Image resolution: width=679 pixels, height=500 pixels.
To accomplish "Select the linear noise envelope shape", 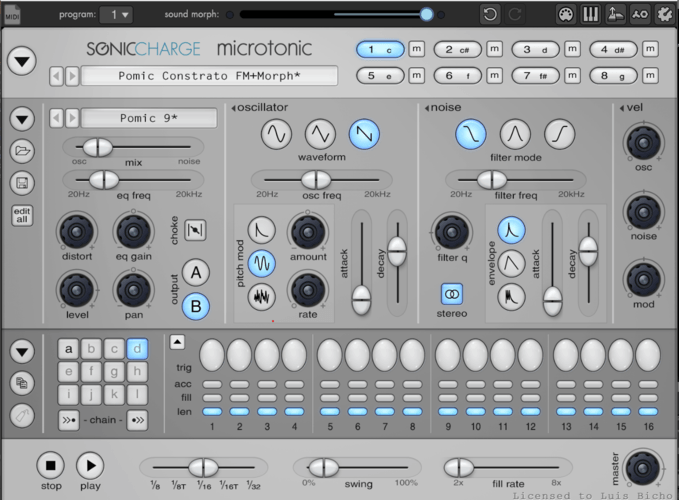I will [511, 263].
